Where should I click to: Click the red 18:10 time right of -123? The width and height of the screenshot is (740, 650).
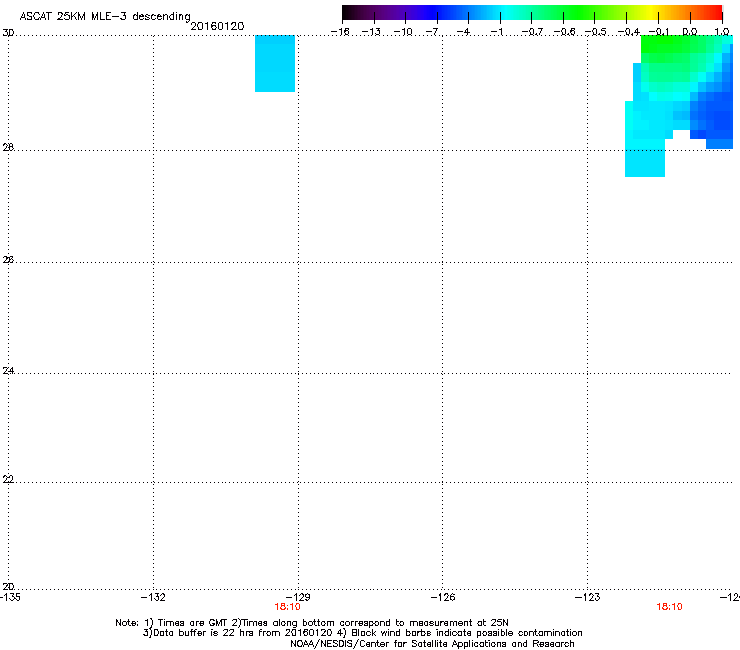[x=669, y=607]
